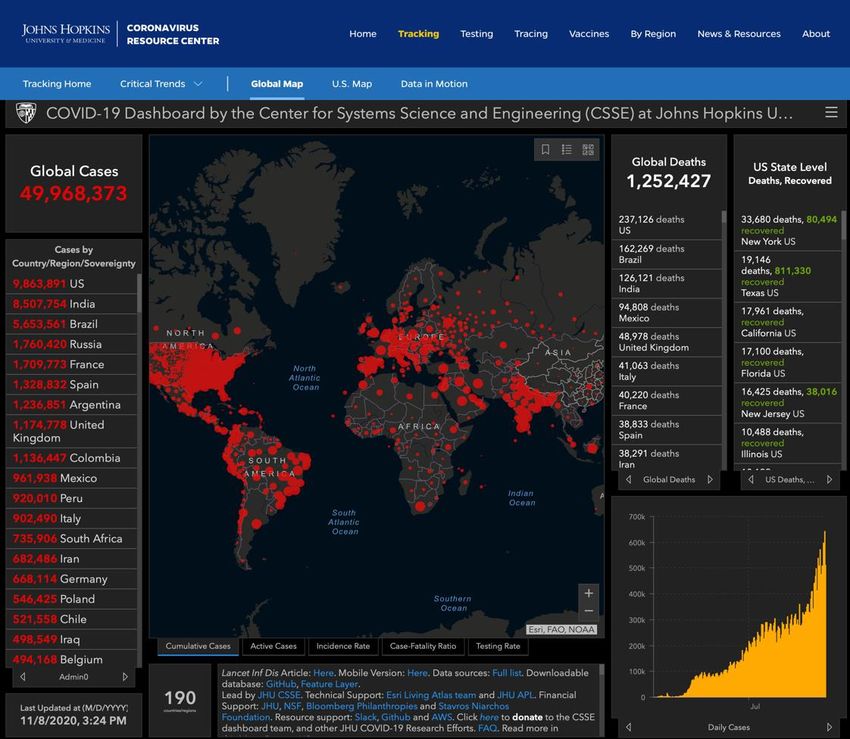
Task: Open the Home nav item
Action: coord(363,34)
